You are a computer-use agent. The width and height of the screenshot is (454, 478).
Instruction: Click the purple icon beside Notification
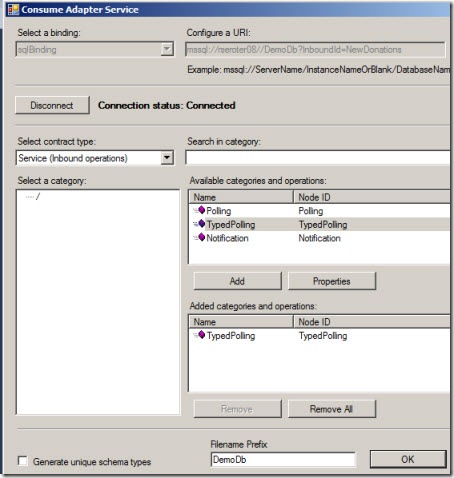click(201, 237)
